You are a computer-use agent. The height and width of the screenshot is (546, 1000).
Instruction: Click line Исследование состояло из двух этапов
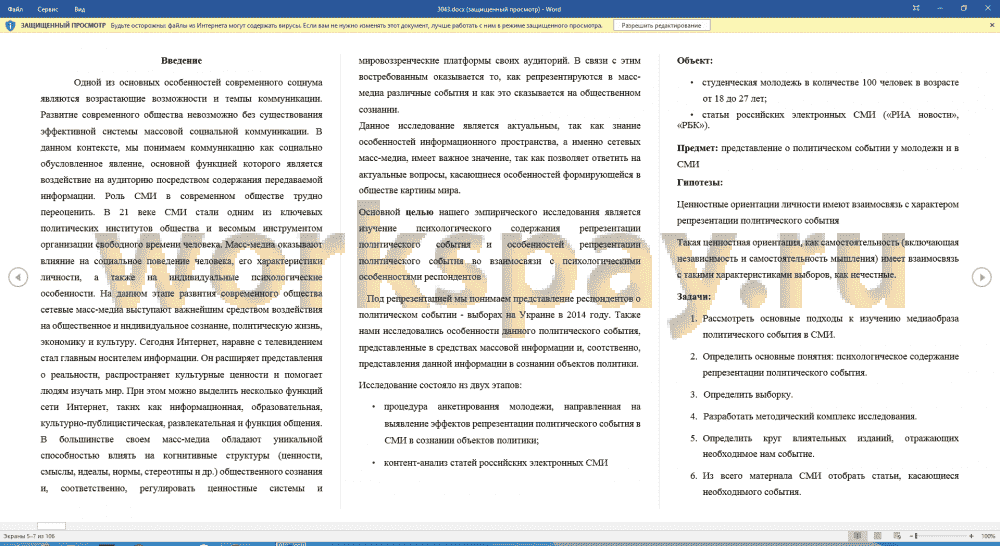coord(439,385)
